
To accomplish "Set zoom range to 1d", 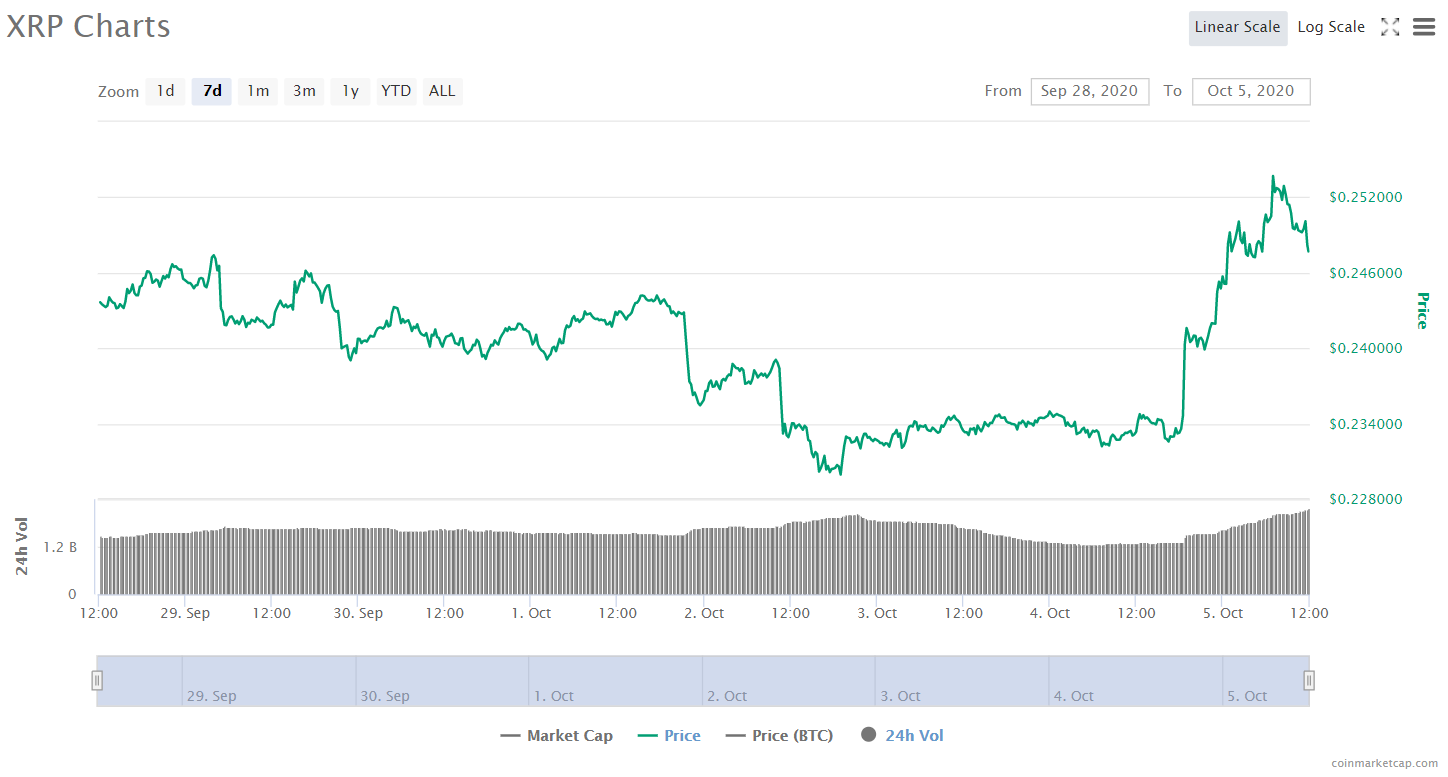I will click(165, 91).
